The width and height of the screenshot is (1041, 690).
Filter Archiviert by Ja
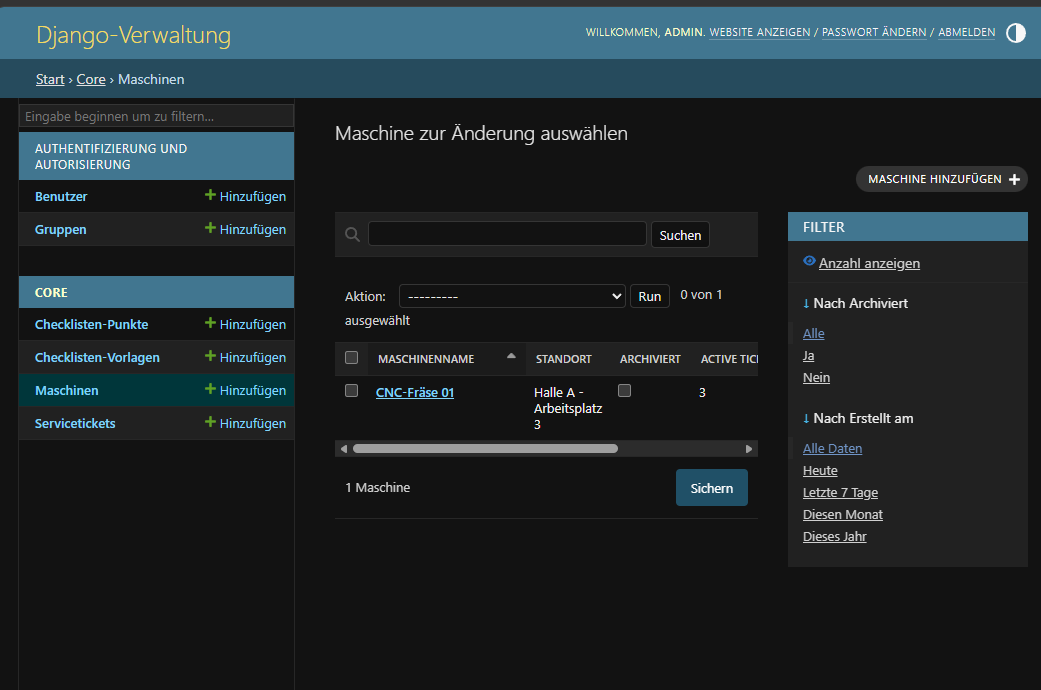pos(808,355)
